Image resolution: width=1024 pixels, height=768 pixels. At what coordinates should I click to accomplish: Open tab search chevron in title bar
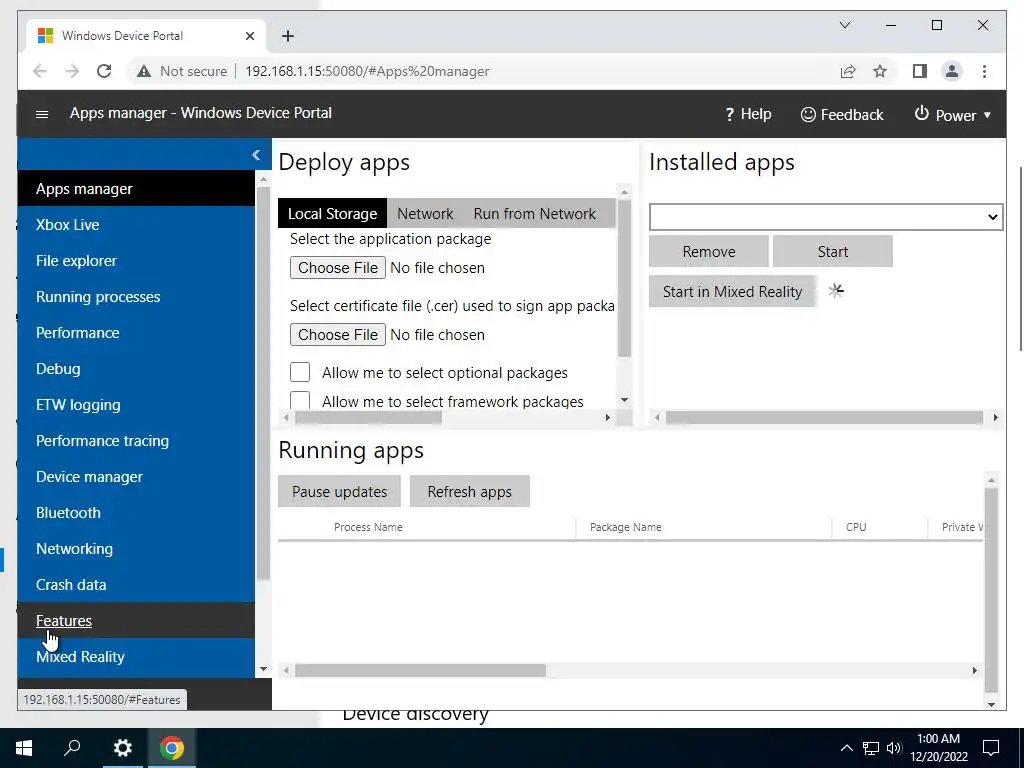pos(844,25)
